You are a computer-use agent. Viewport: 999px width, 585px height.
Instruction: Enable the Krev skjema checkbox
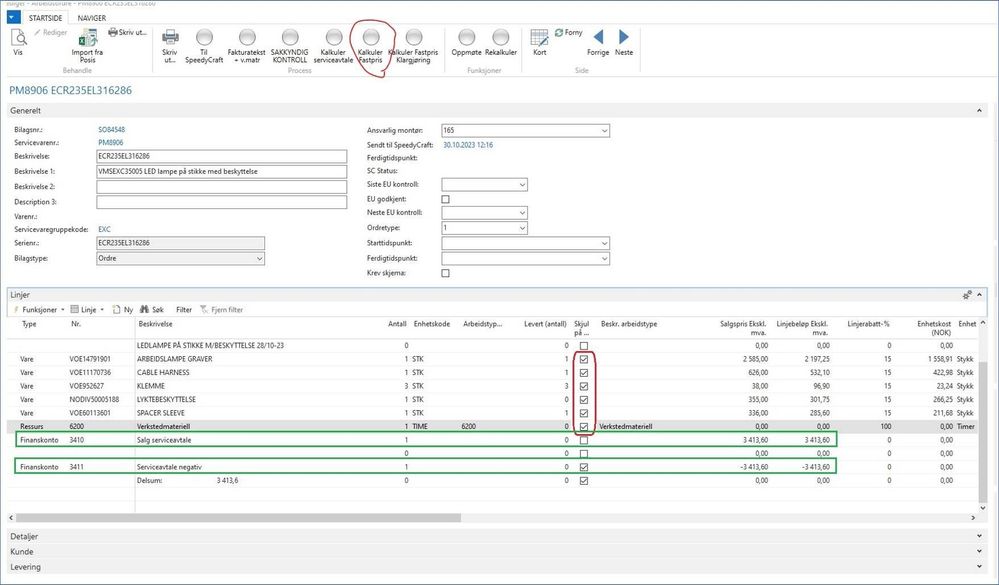click(x=446, y=273)
